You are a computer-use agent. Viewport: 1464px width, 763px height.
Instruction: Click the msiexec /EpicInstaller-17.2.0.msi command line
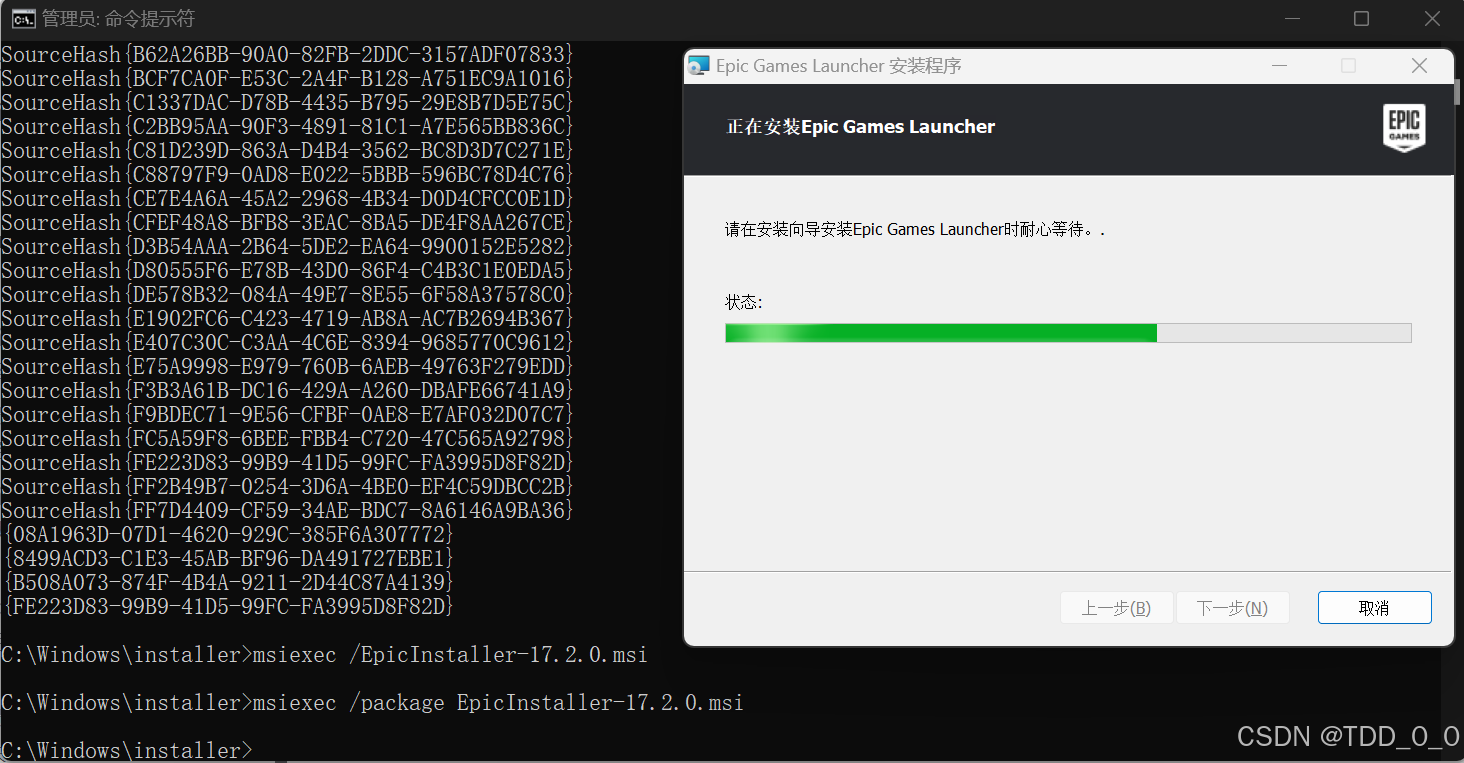pyautogui.click(x=324, y=655)
